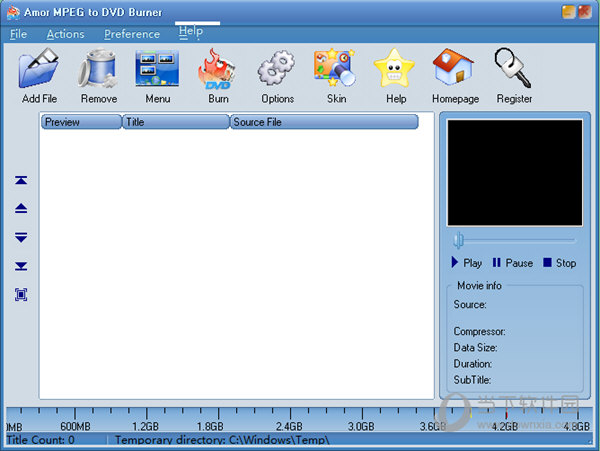Click the select all square icon
This screenshot has height=451, width=600.
(21, 295)
